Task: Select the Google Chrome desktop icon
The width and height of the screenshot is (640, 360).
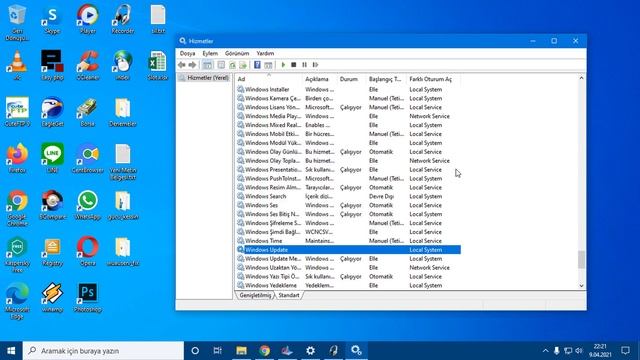Action: [17, 208]
